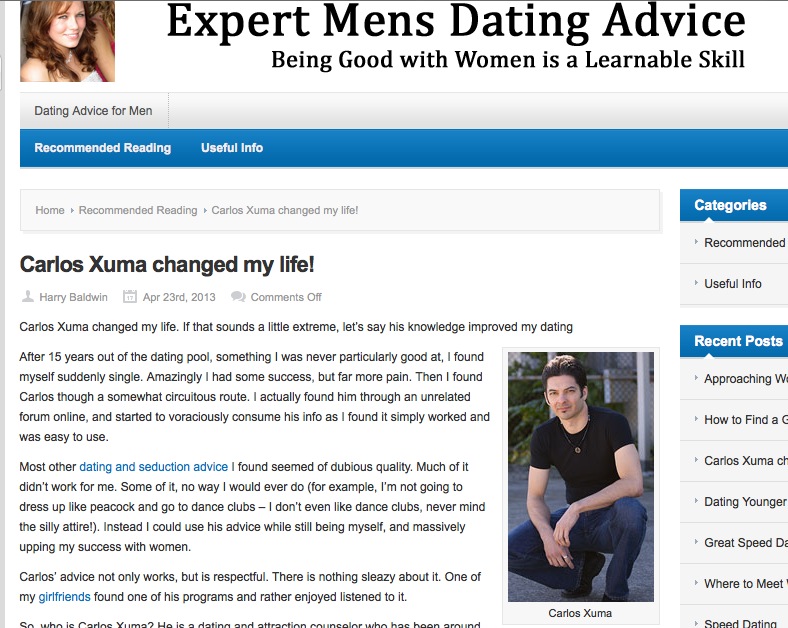The width and height of the screenshot is (788, 628).
Task: Click Recommended Reading breadcrumb link
Action: (x=138, y=210)
